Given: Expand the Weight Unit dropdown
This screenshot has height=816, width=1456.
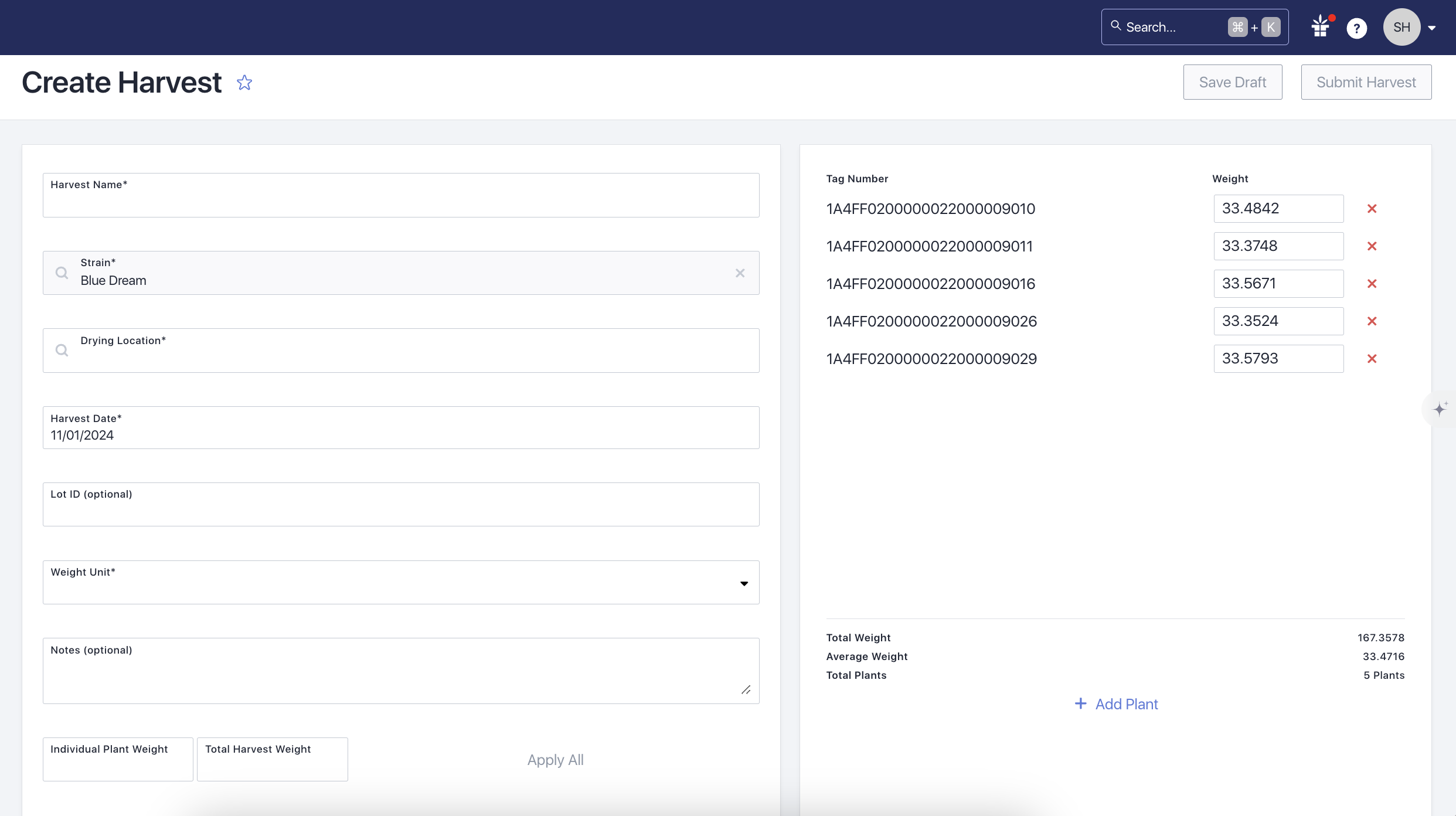Looking at the screenshot, I should (743, 583).
